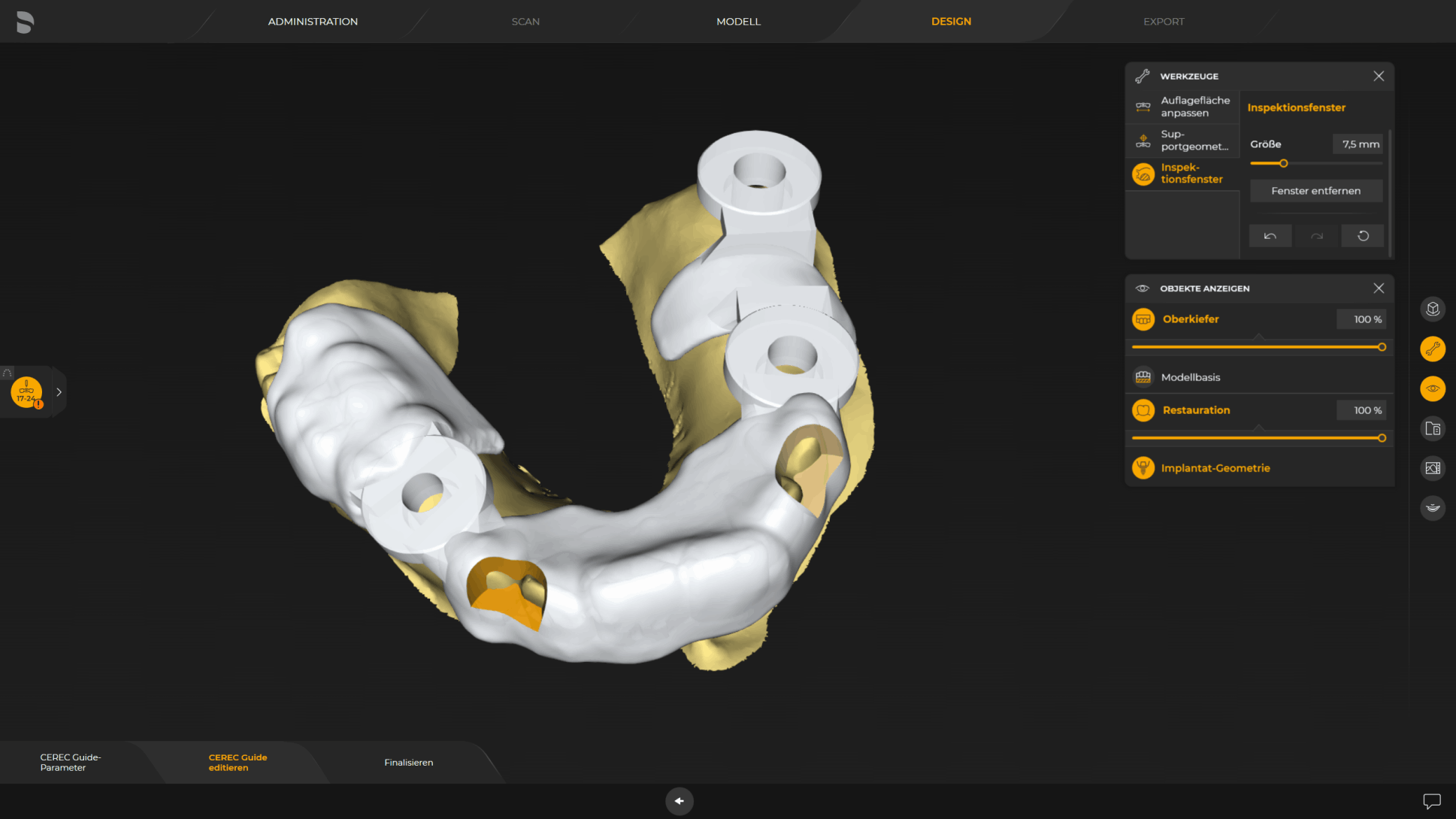This screenshot has width=1456, height=819.
Task: Open the jaw analysis sidebar icon
Action: (1433, 508)
